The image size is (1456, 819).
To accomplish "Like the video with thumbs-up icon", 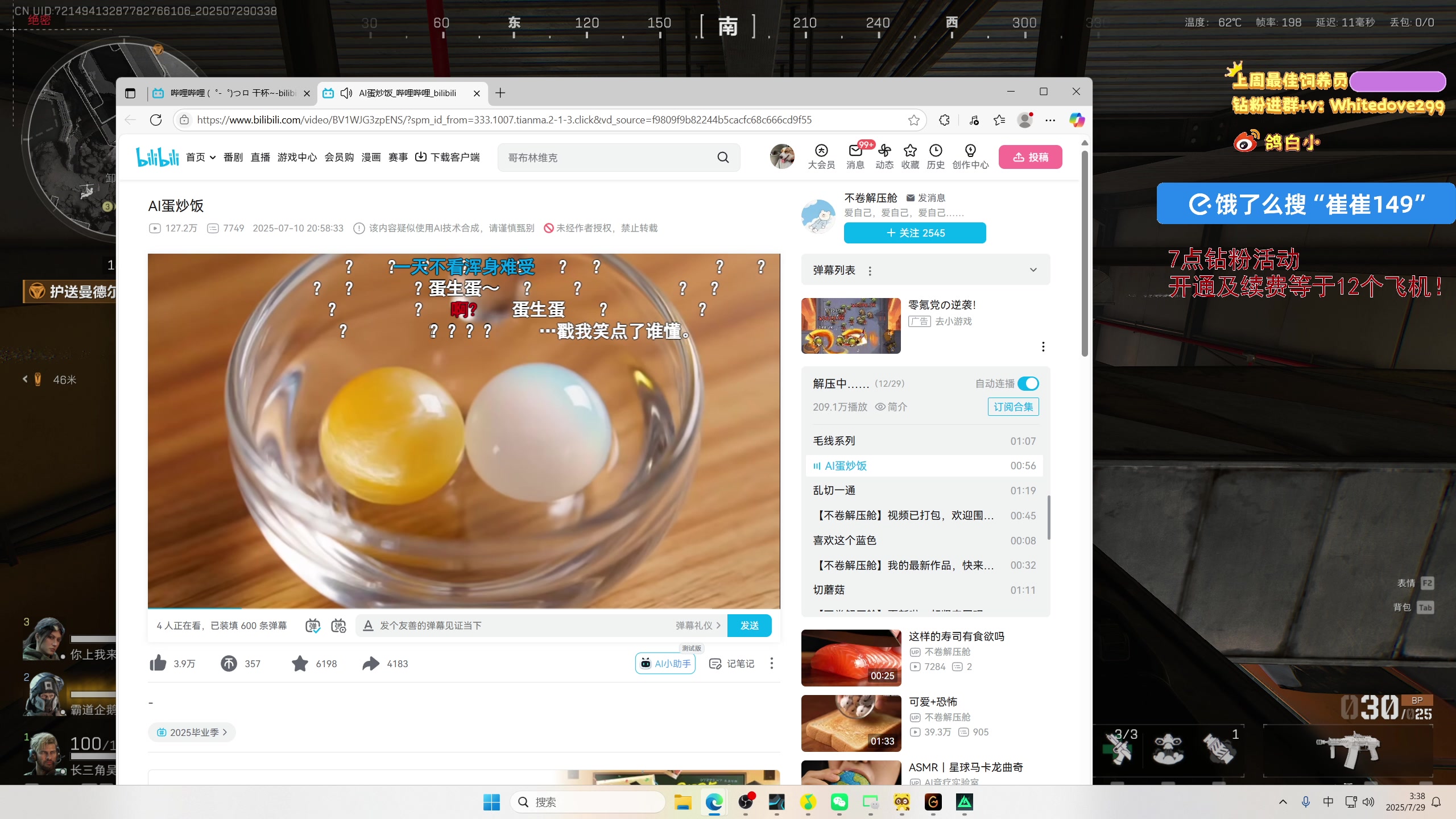I will click(x=158, y=663).
